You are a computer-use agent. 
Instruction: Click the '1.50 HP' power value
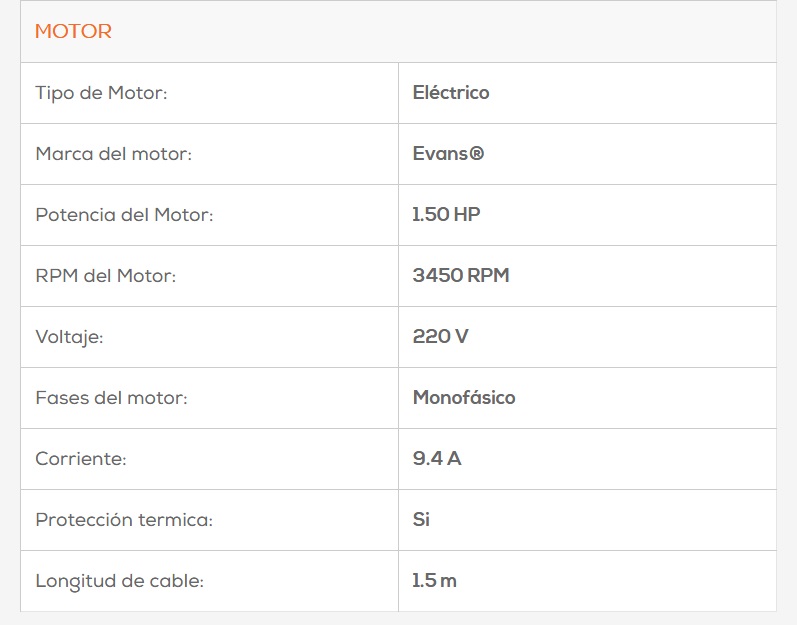(x=446, y=215)
